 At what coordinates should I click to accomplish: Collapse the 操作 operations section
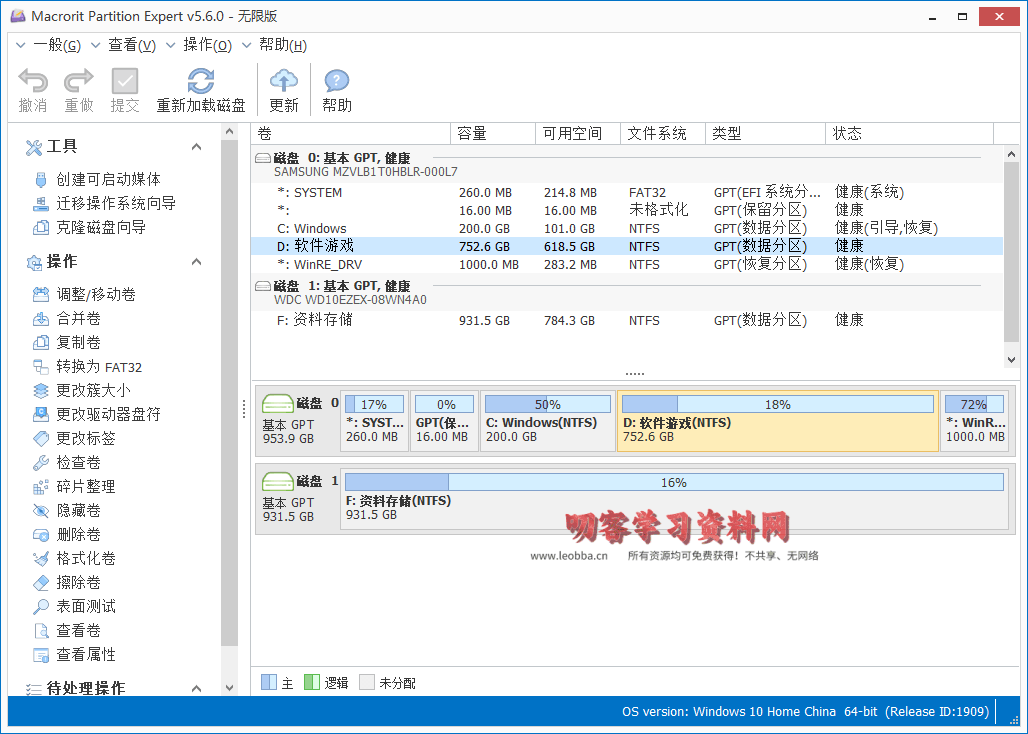click(196, 262)
